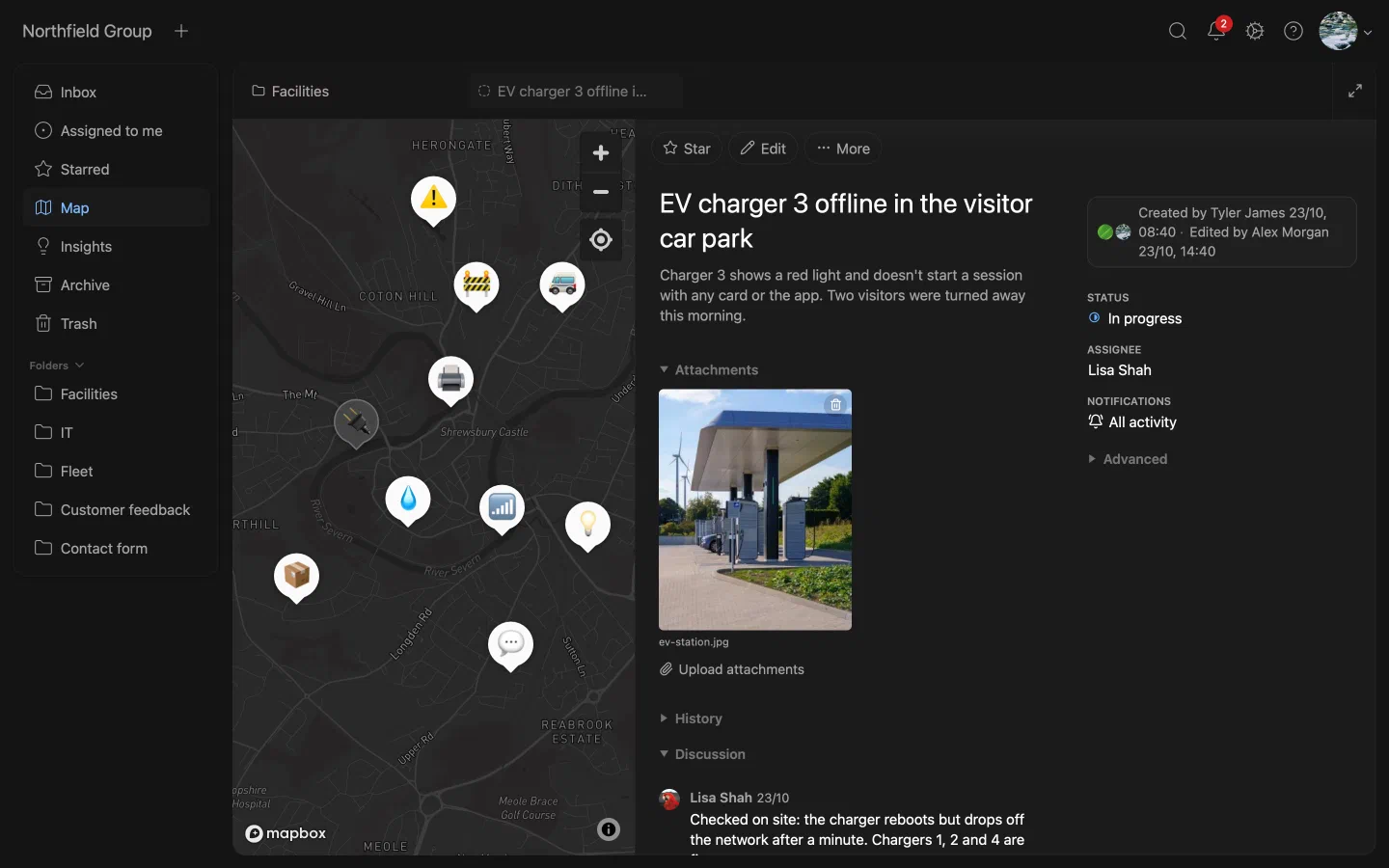Select the electric plug map marker
This screenshot has height=868, width=1389.
356,422
